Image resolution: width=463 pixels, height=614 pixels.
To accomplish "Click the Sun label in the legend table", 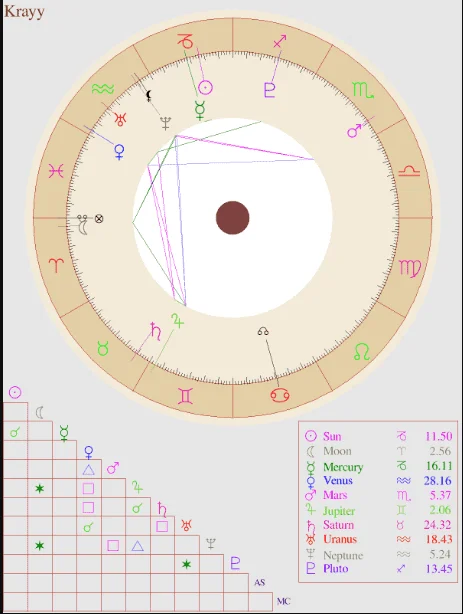I will [x=332, y=436].
